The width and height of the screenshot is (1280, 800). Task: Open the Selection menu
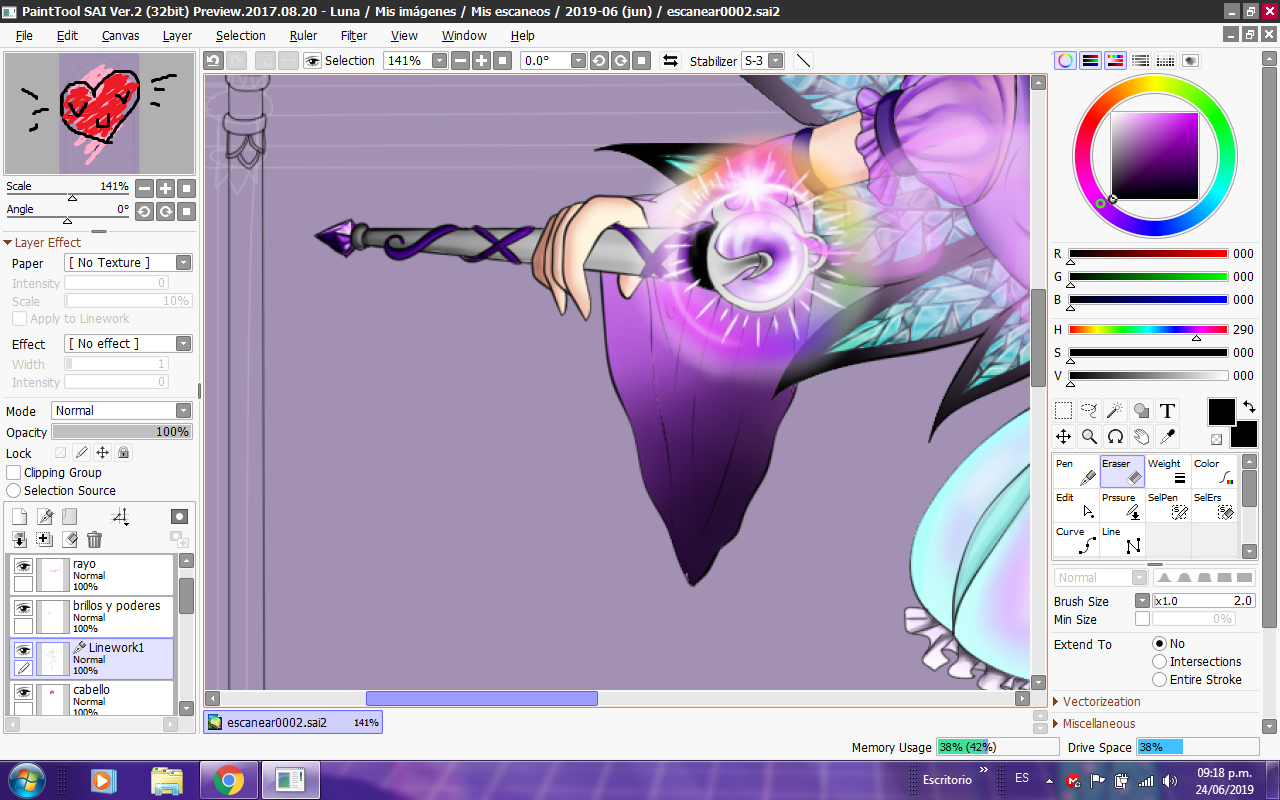(x=241, y=36)
